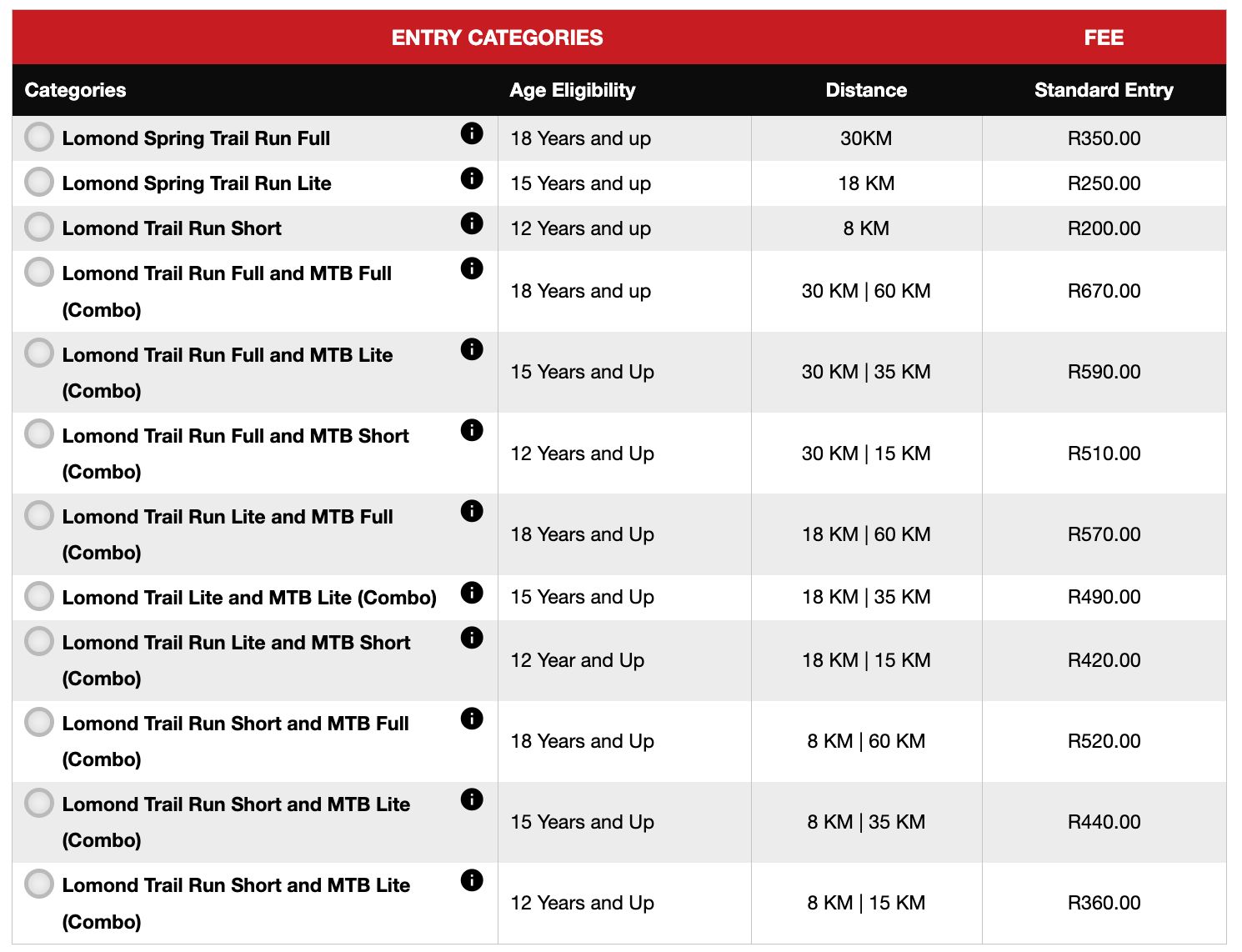Pick Trail Run Full and MTB Full combo radio
This screenshot has width=1242, height=952.
[x=39, y=272]
